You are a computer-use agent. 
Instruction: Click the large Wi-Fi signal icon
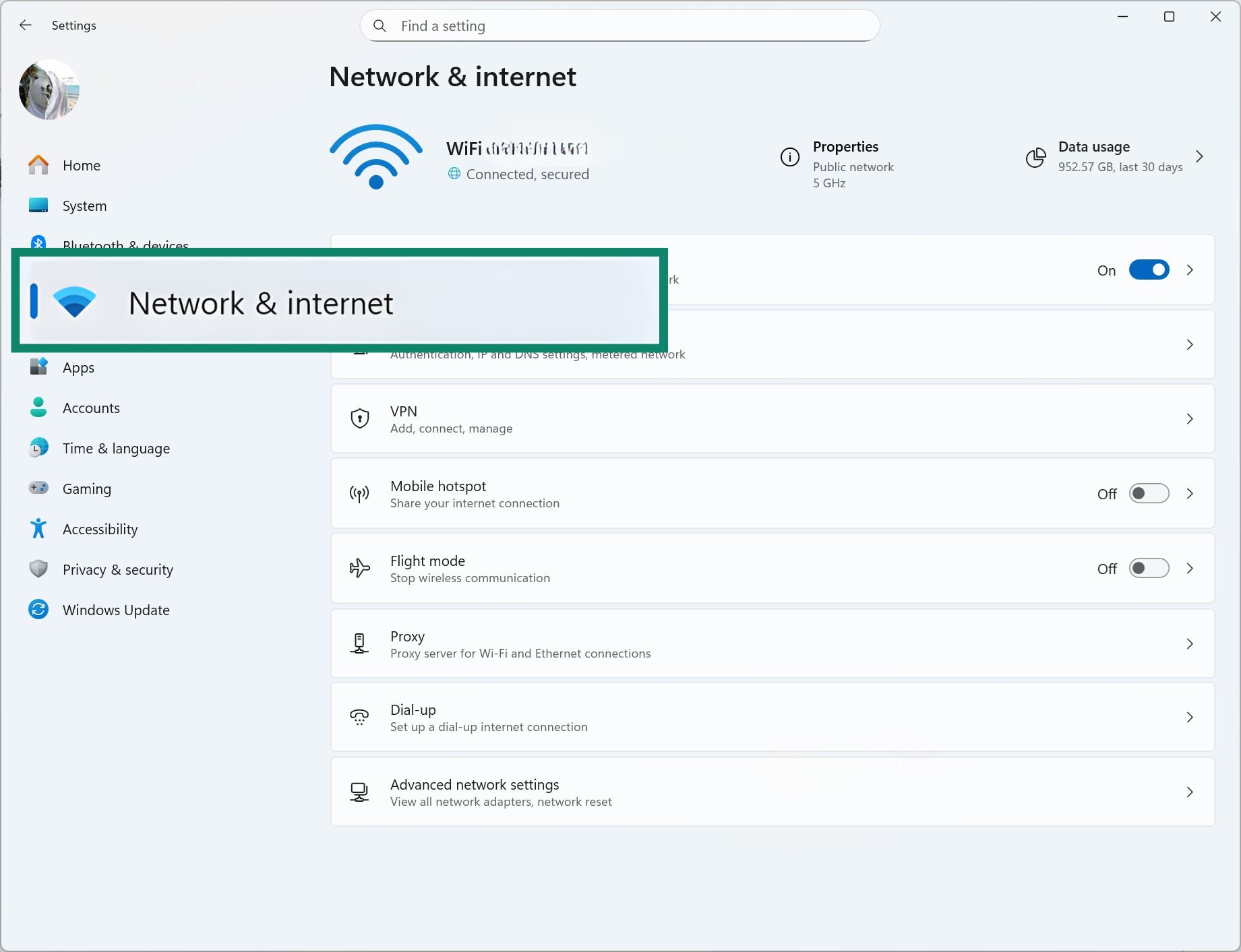(376, 157)
